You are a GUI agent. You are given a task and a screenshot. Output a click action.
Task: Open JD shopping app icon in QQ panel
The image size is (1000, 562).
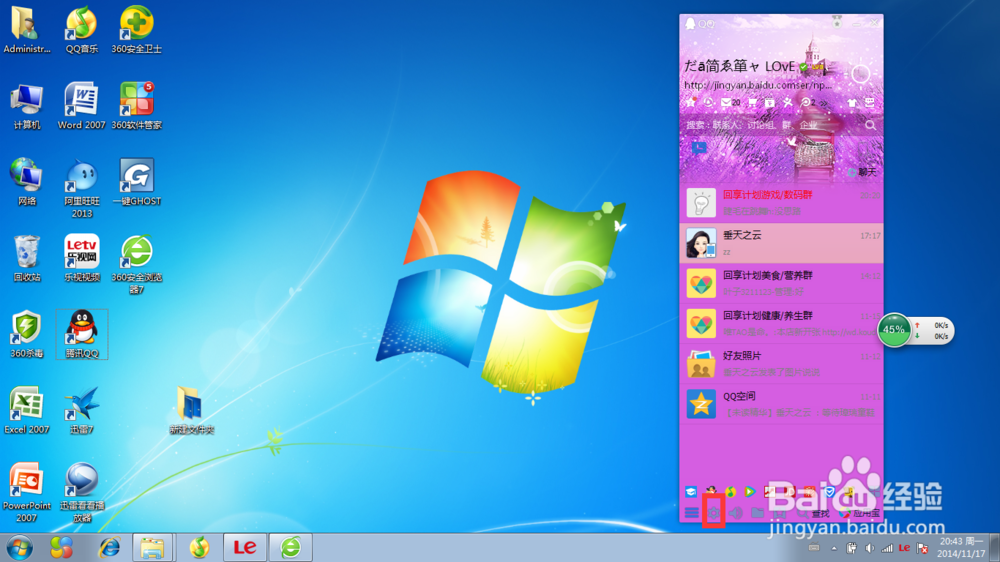click(x=790, y=492)
